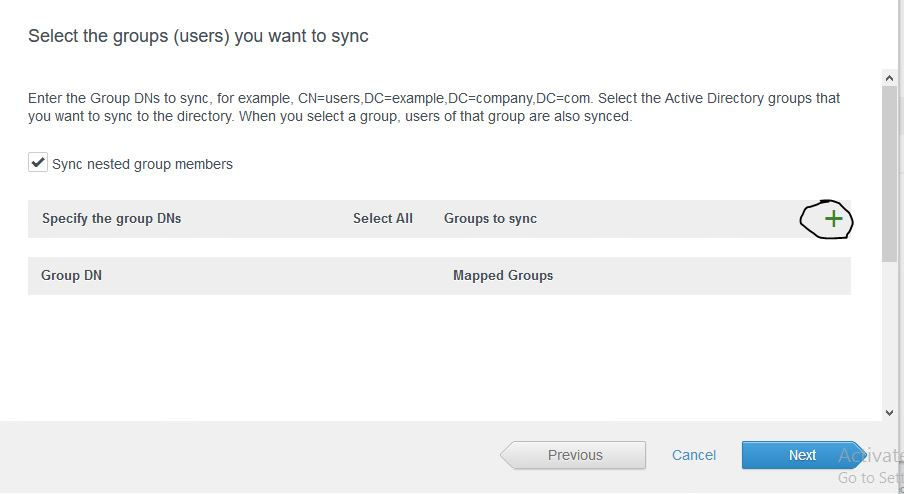Click the green plus icon to add group DN
Screen dimensions: 904x494
click(833, 219)
